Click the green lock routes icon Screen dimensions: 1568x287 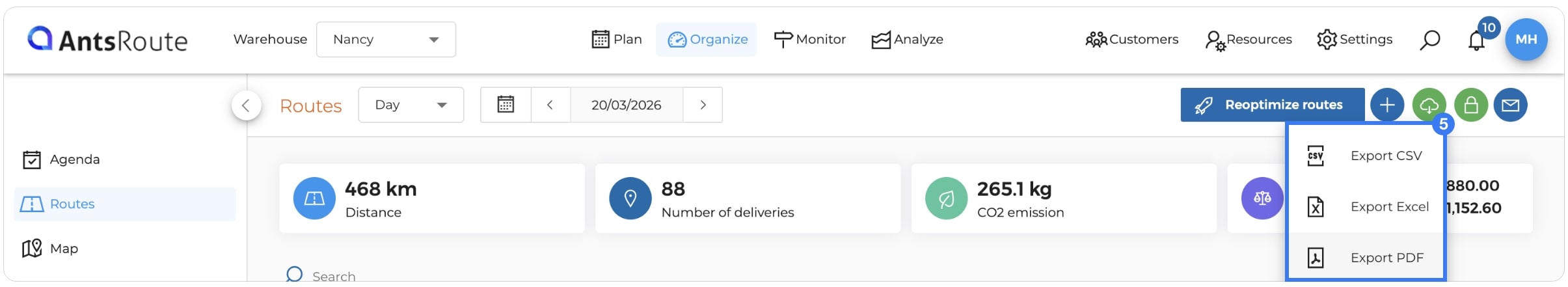tap(1471, 105)
